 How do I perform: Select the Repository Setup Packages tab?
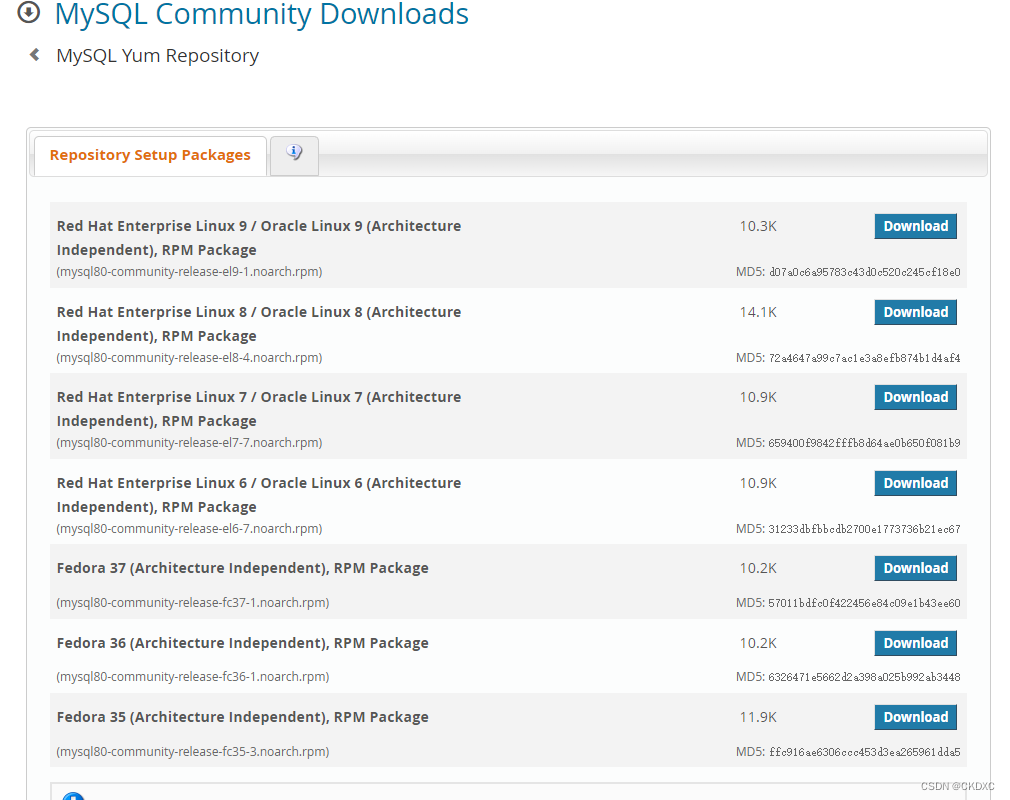click(150, 155)
